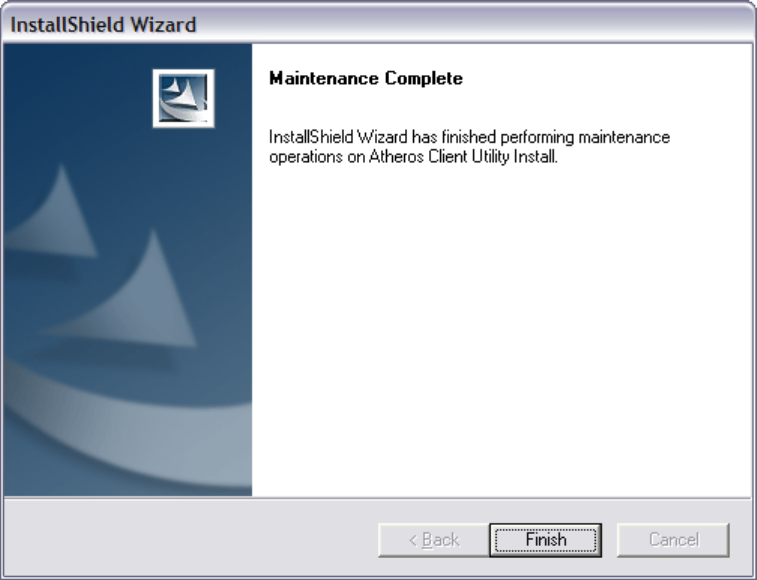This screenshot has width=757, height=580.
Task: Click the gray button panel left of Back
Action: pyautogui.click(x=191, y=538)
